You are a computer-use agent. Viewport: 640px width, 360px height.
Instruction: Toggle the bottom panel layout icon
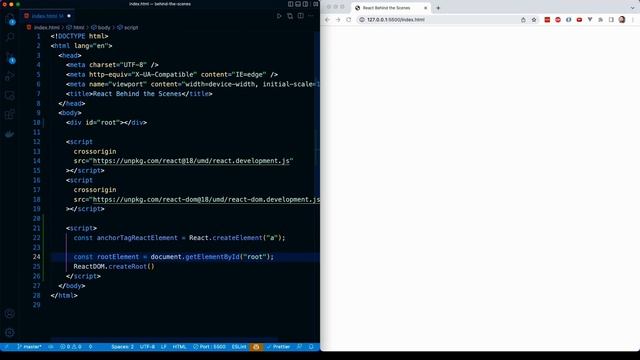coord(298,4)
